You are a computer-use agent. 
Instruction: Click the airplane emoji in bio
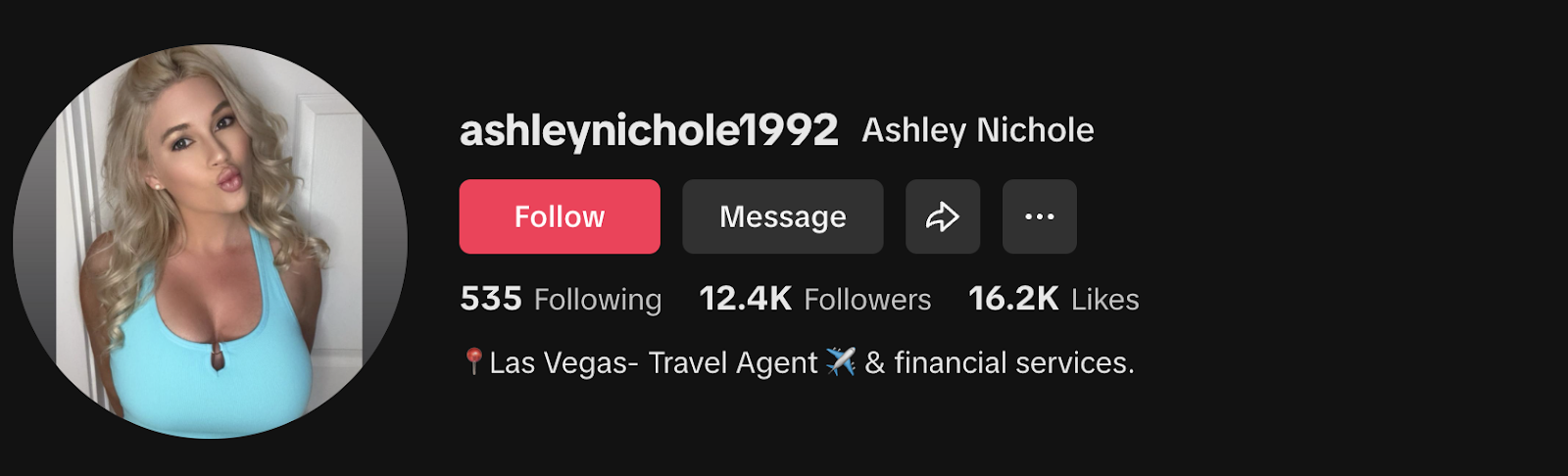click(841, 361)
